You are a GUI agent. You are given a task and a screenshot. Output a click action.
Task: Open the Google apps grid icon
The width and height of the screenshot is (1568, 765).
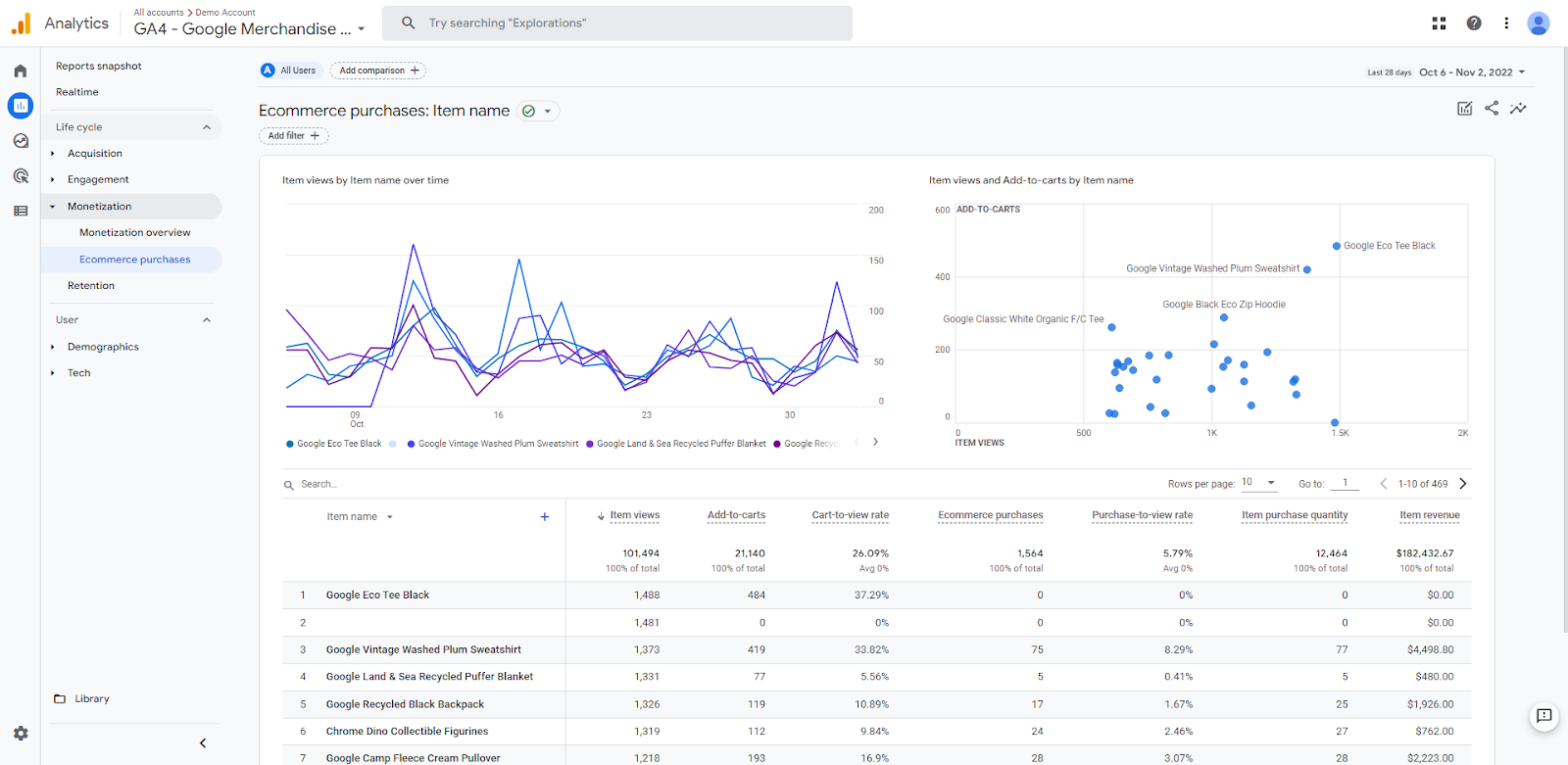click(1439, 24)
